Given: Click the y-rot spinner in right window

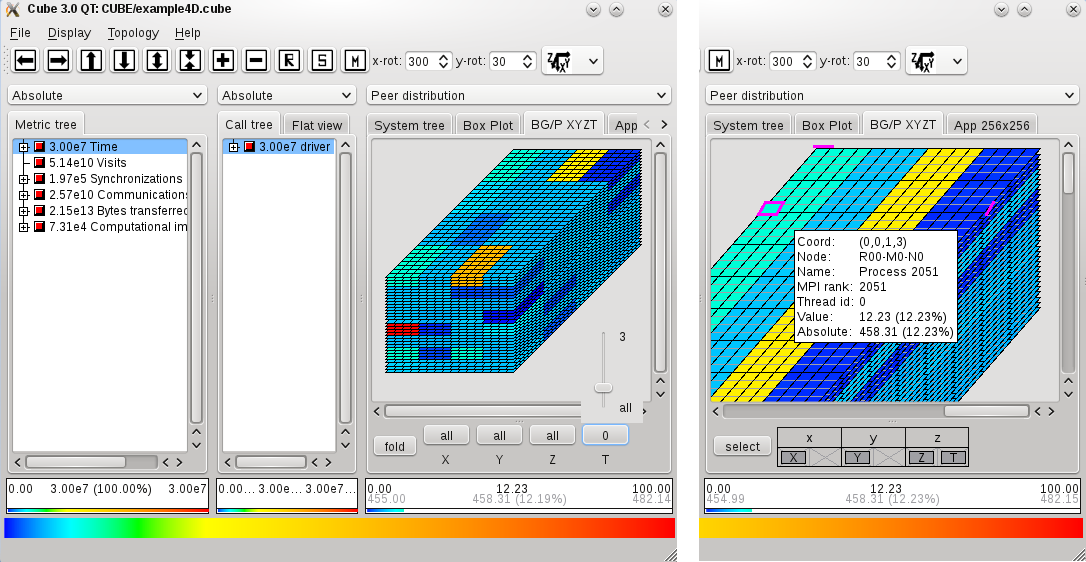Looking at the screenshot, I should coord(876,61).
